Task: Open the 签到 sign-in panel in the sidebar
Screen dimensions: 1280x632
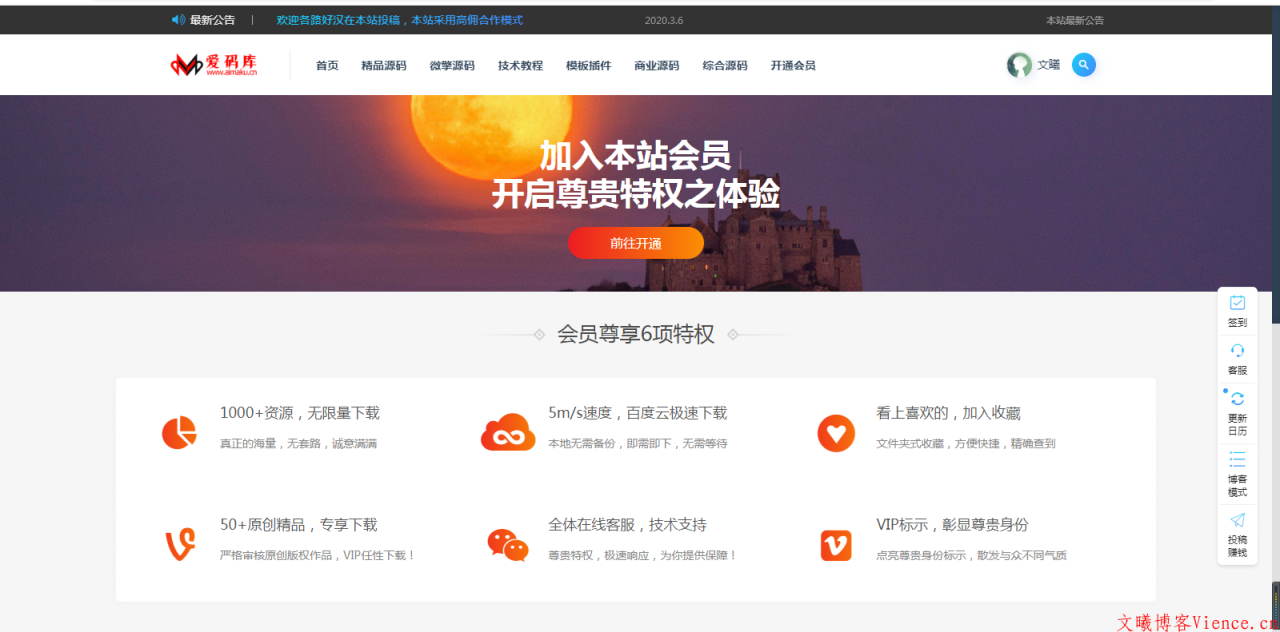Action: click(1237, 310)
